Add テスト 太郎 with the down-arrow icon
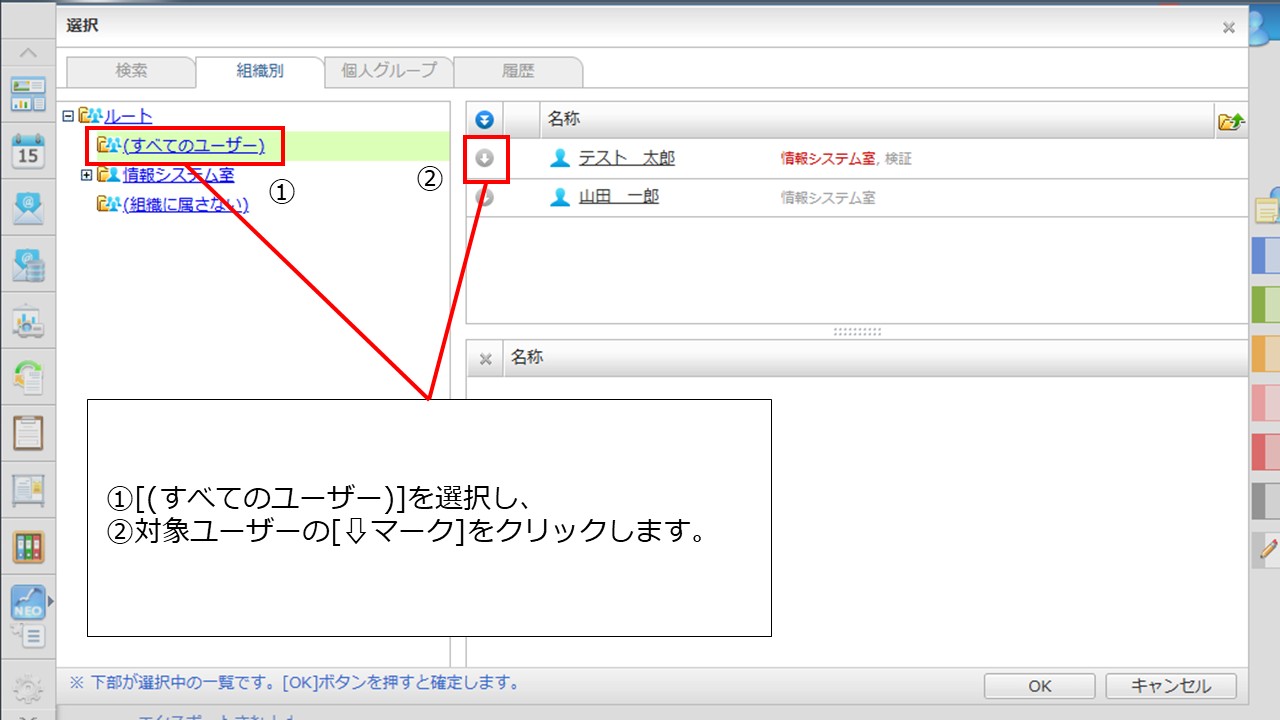The height and width of the screenshot is (720, 1280). pos(485,158)
